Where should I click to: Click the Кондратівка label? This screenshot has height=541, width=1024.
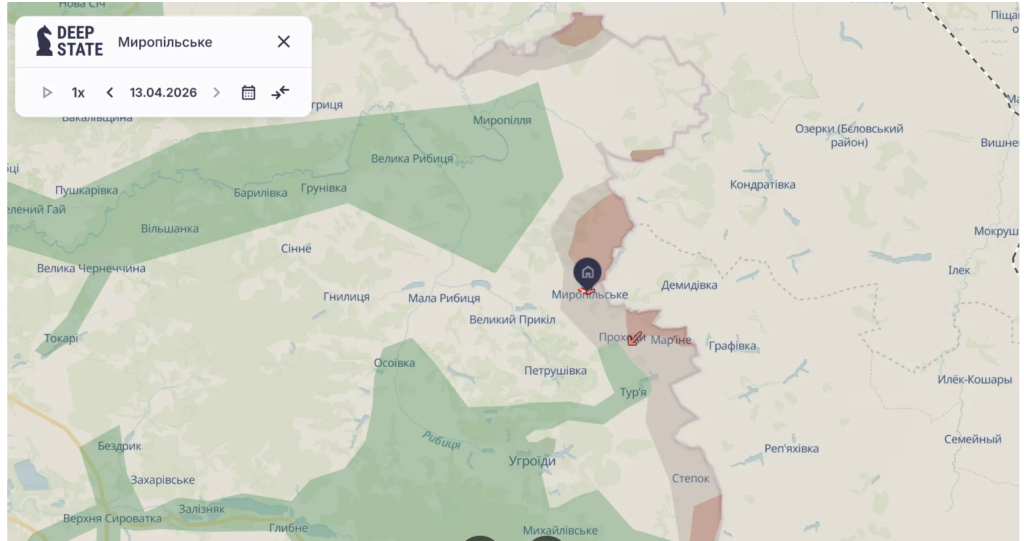click(763, 185)
